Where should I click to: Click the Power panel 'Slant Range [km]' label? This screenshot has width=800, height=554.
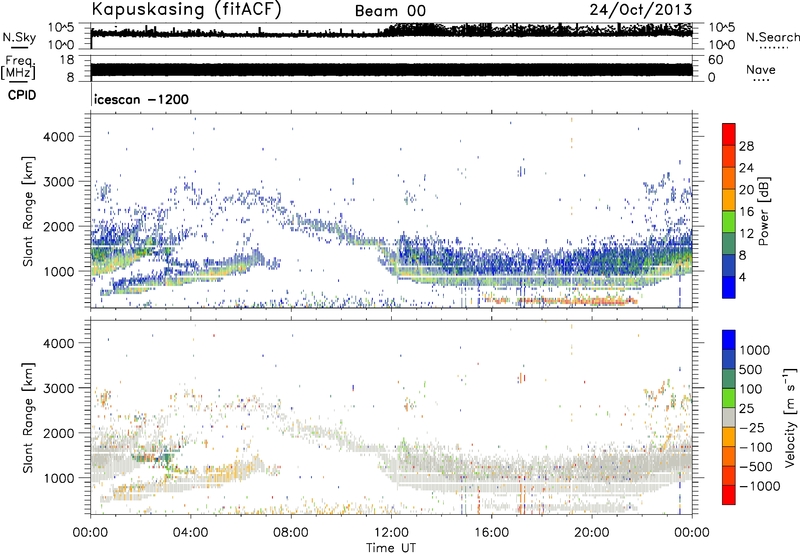coord(28,211)
